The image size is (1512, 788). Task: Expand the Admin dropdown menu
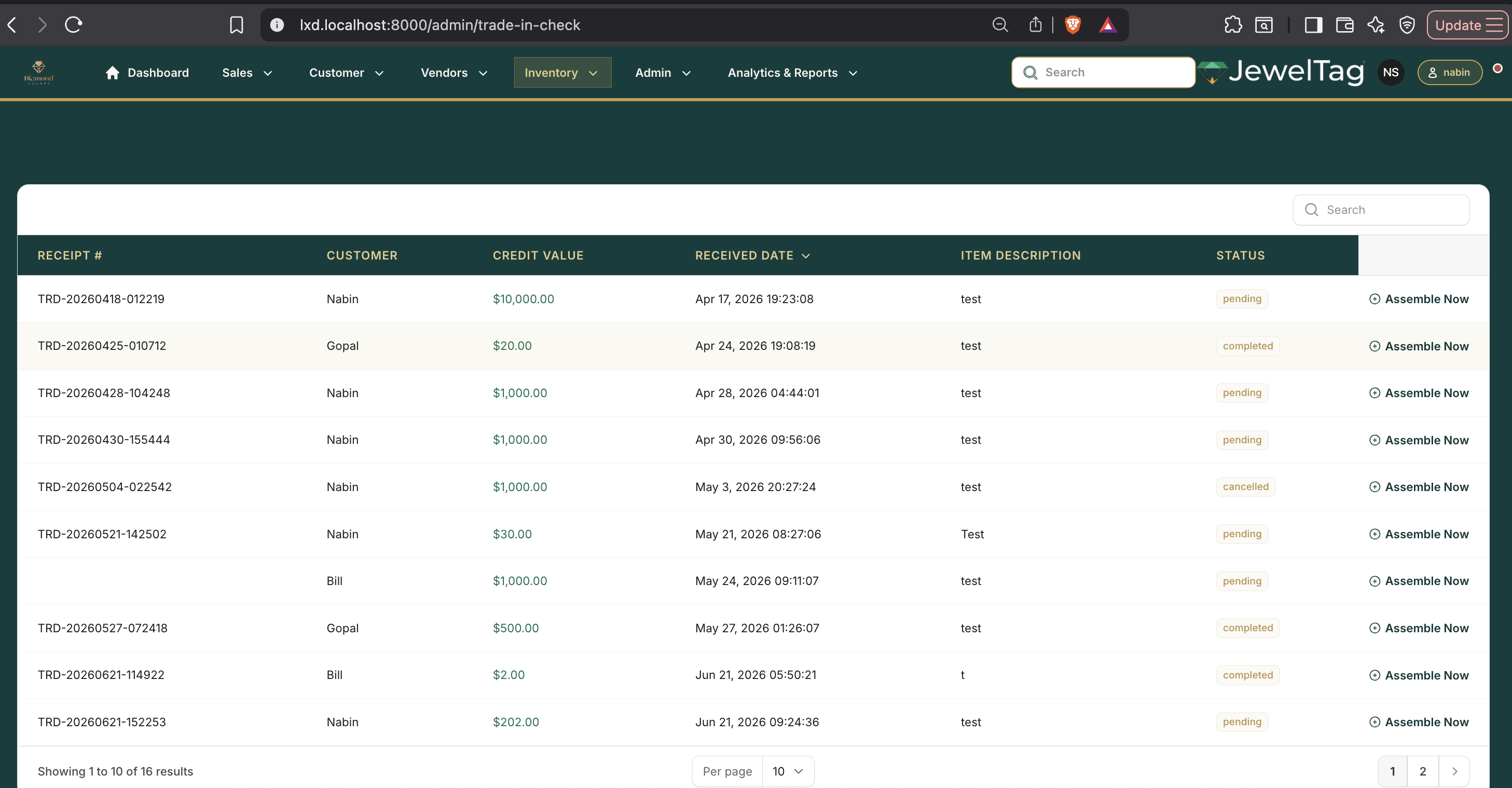(x=663, y=73)
